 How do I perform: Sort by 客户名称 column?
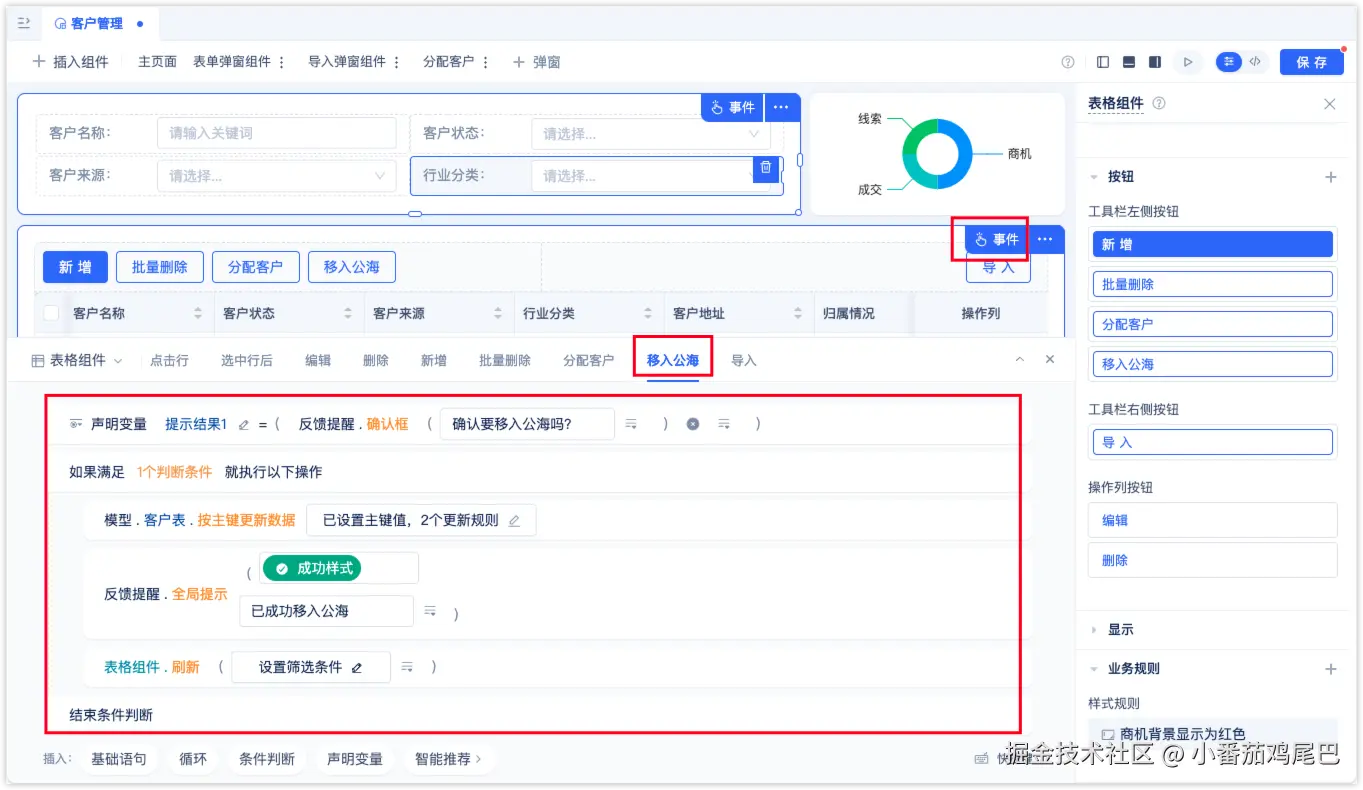pos(198,313)
